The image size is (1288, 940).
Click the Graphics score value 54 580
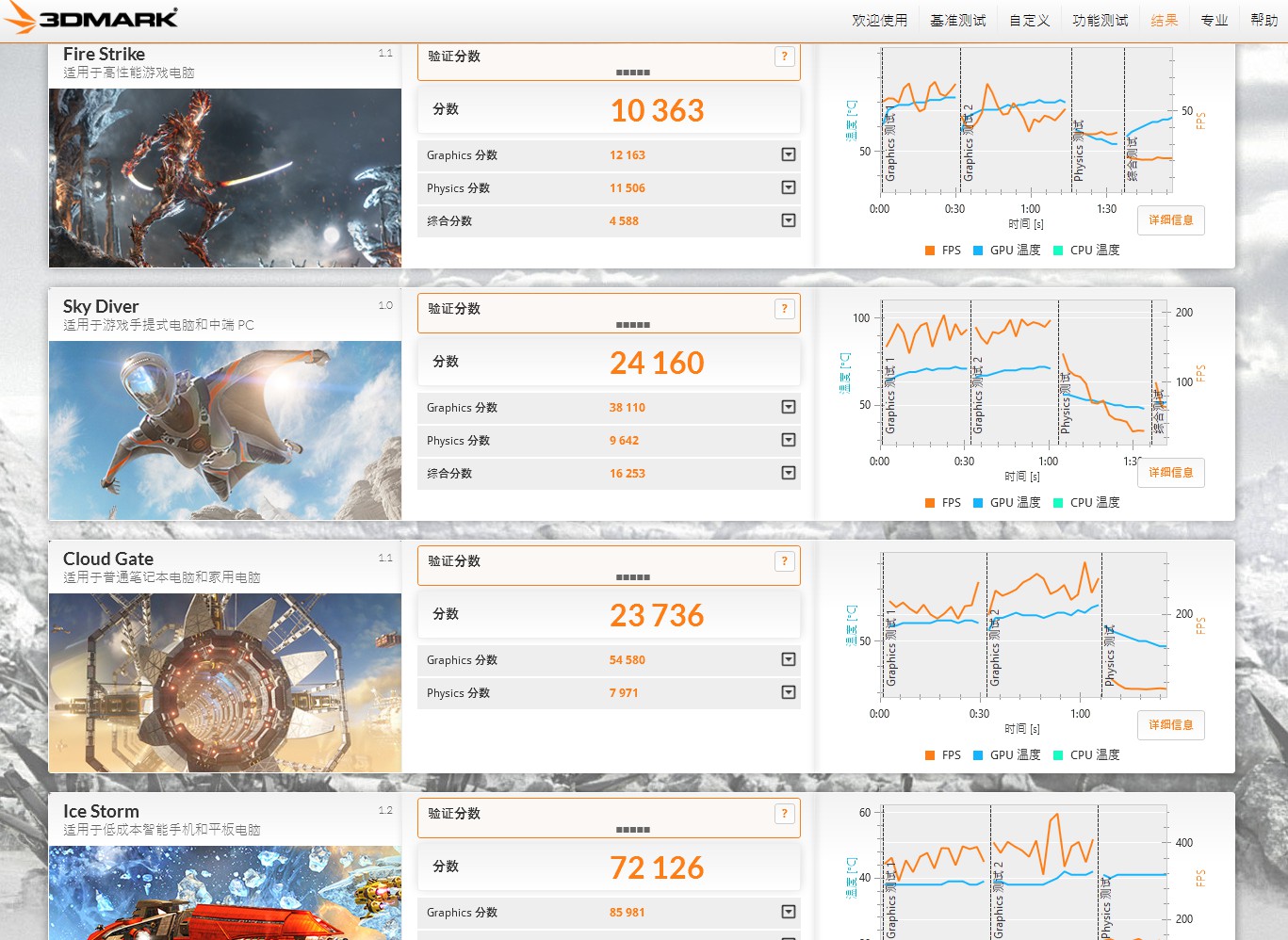pos(628,660)
